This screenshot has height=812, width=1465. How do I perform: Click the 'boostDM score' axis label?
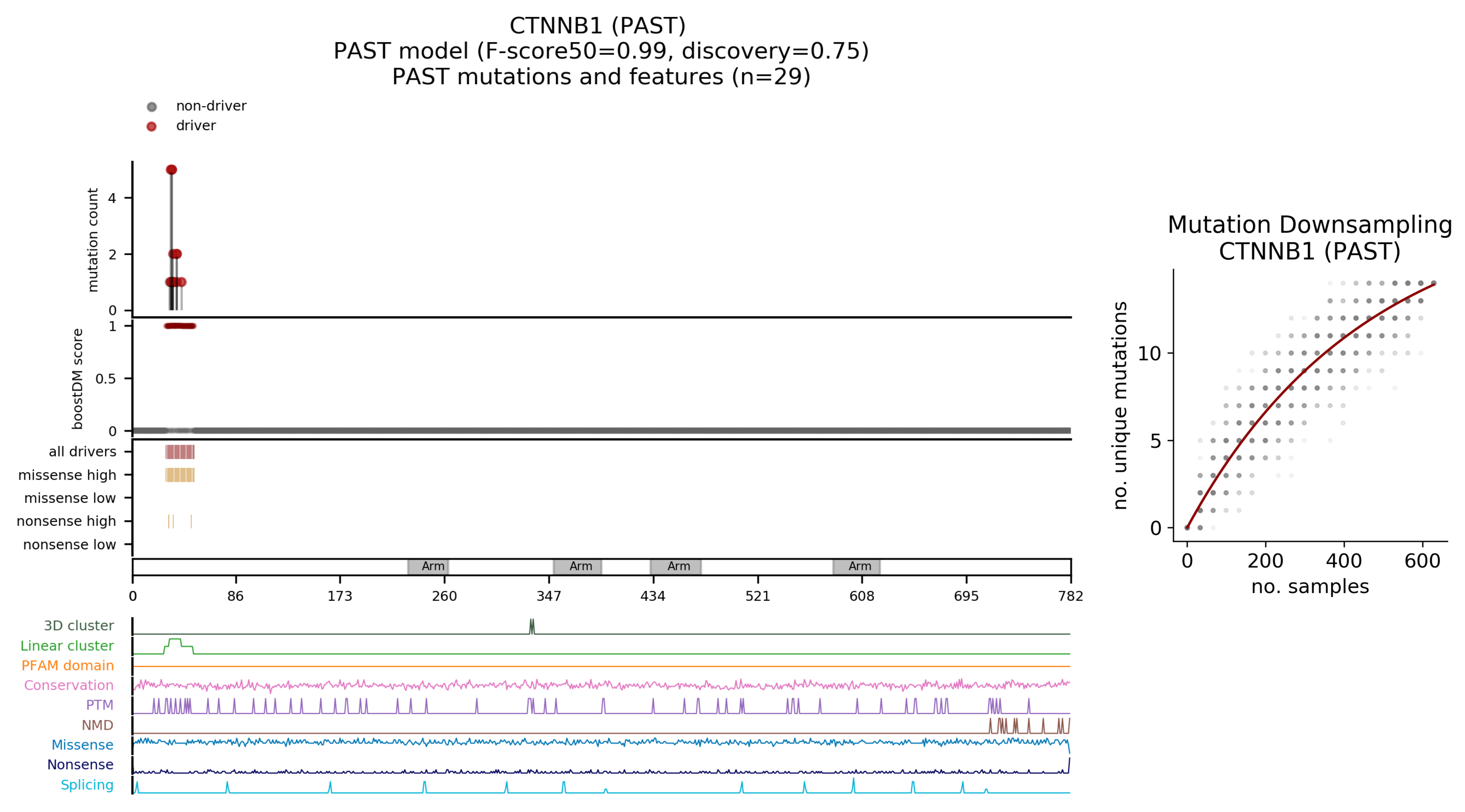(x=77, y=378)
